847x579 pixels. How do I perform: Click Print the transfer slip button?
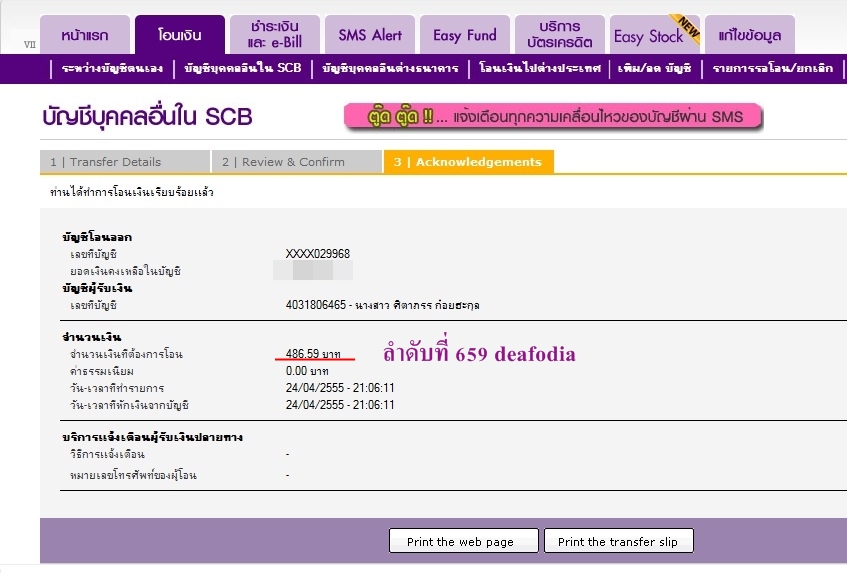619,541
